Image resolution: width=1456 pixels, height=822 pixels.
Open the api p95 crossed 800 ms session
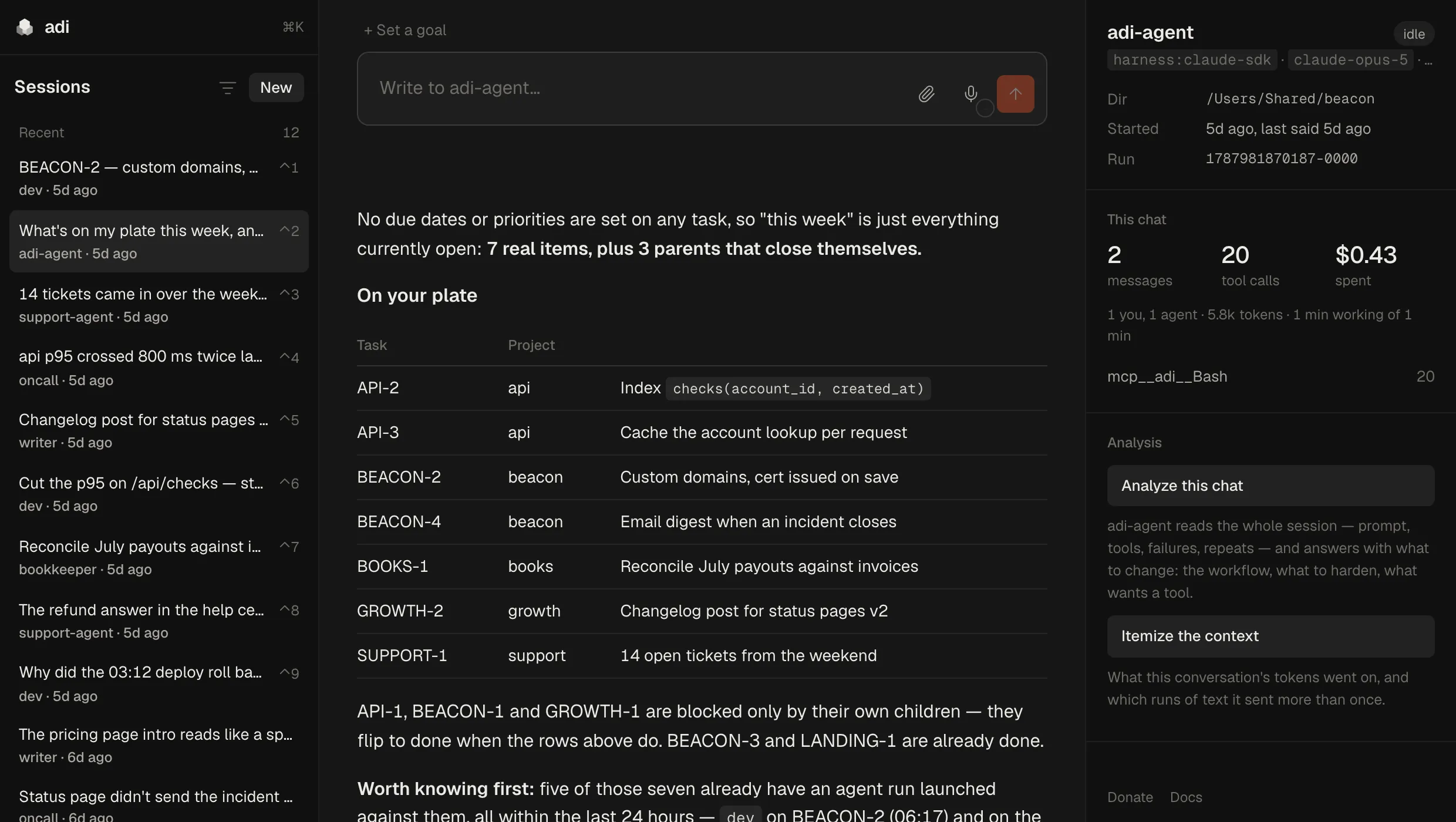coord(159,368)
